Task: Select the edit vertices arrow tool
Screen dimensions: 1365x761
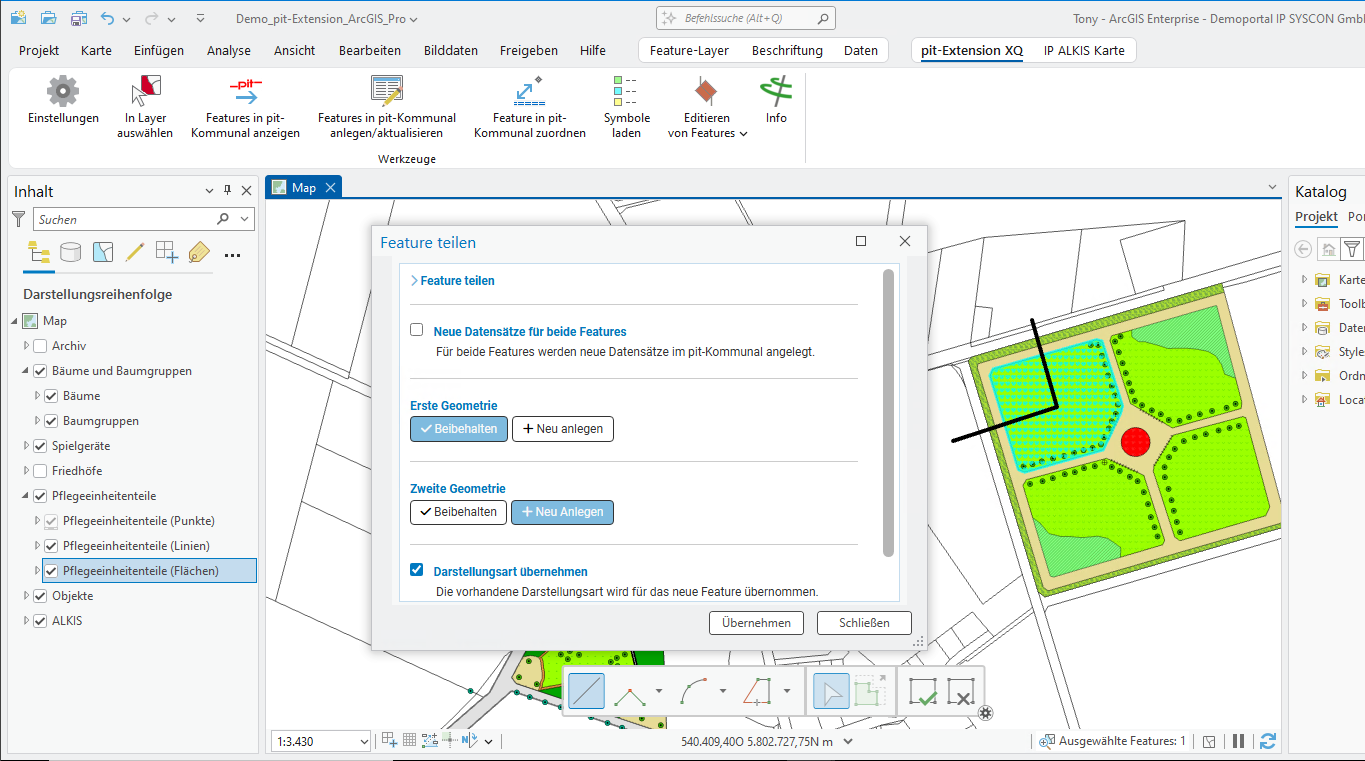Action: tap(831, 690)
